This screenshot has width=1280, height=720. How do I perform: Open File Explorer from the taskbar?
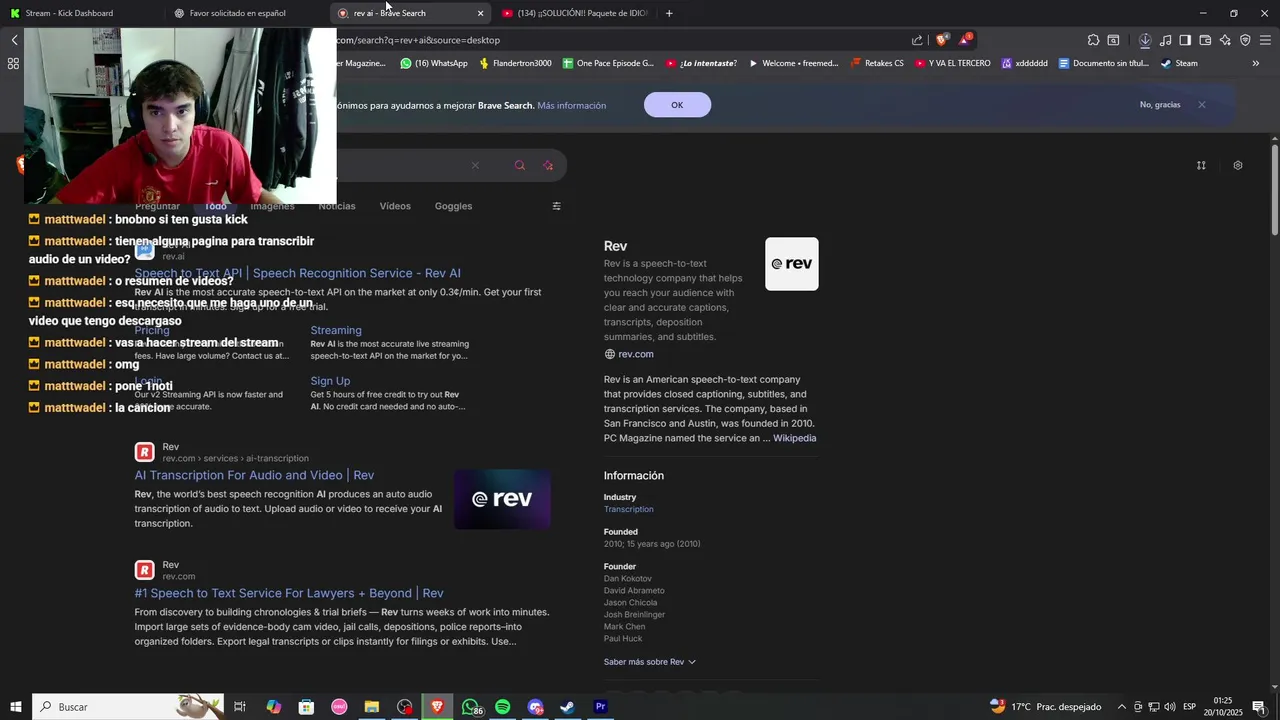(372, 707)
